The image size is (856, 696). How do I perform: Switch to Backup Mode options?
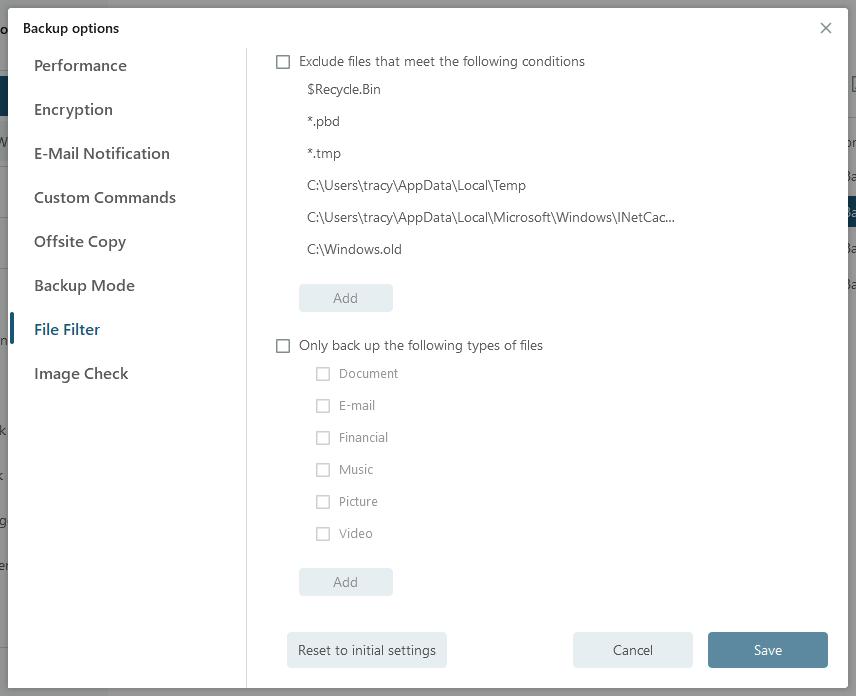(x=84, y=286)
